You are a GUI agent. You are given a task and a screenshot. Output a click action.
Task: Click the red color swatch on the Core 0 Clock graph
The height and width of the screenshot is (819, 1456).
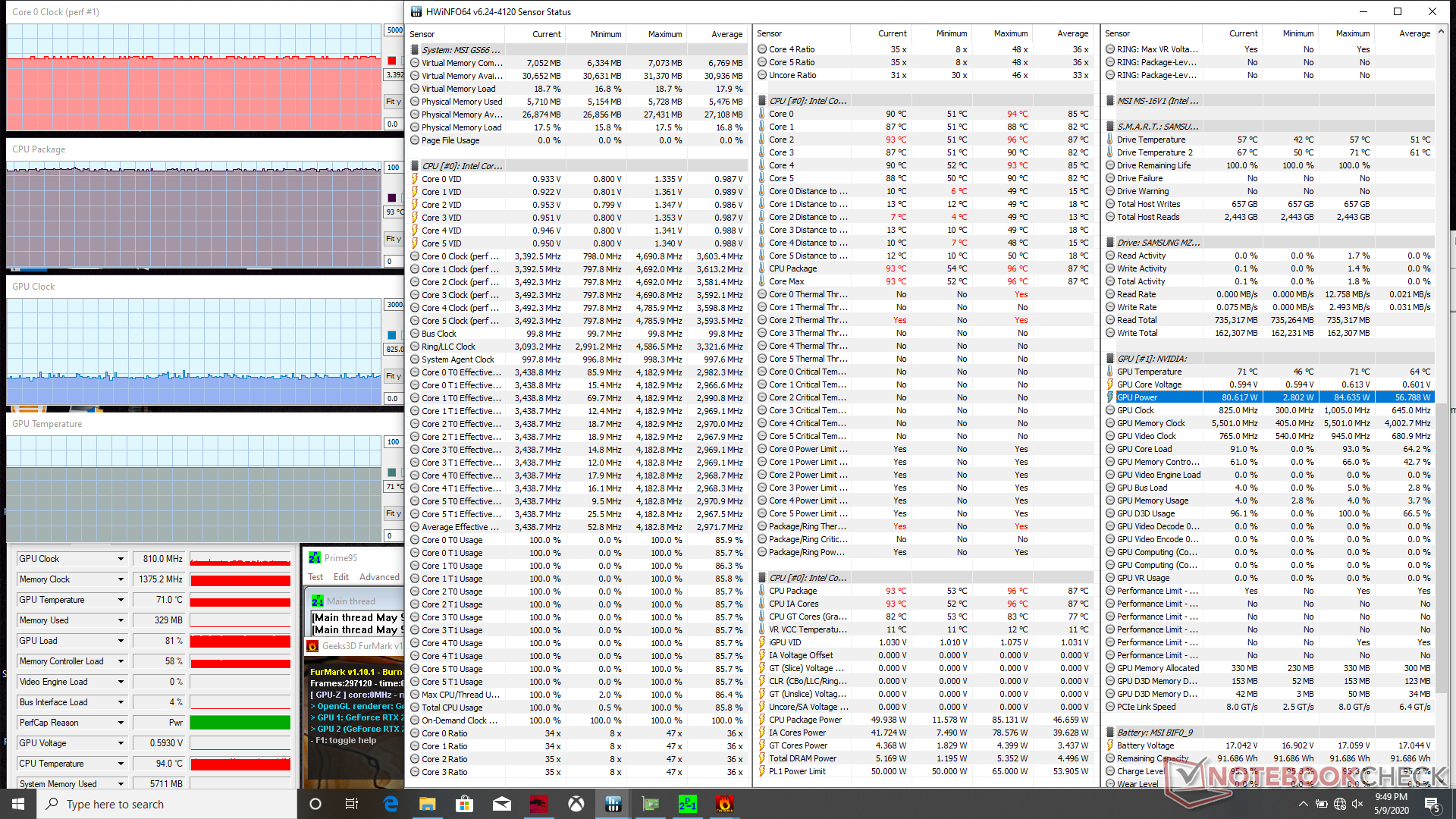tap(391, 61)
